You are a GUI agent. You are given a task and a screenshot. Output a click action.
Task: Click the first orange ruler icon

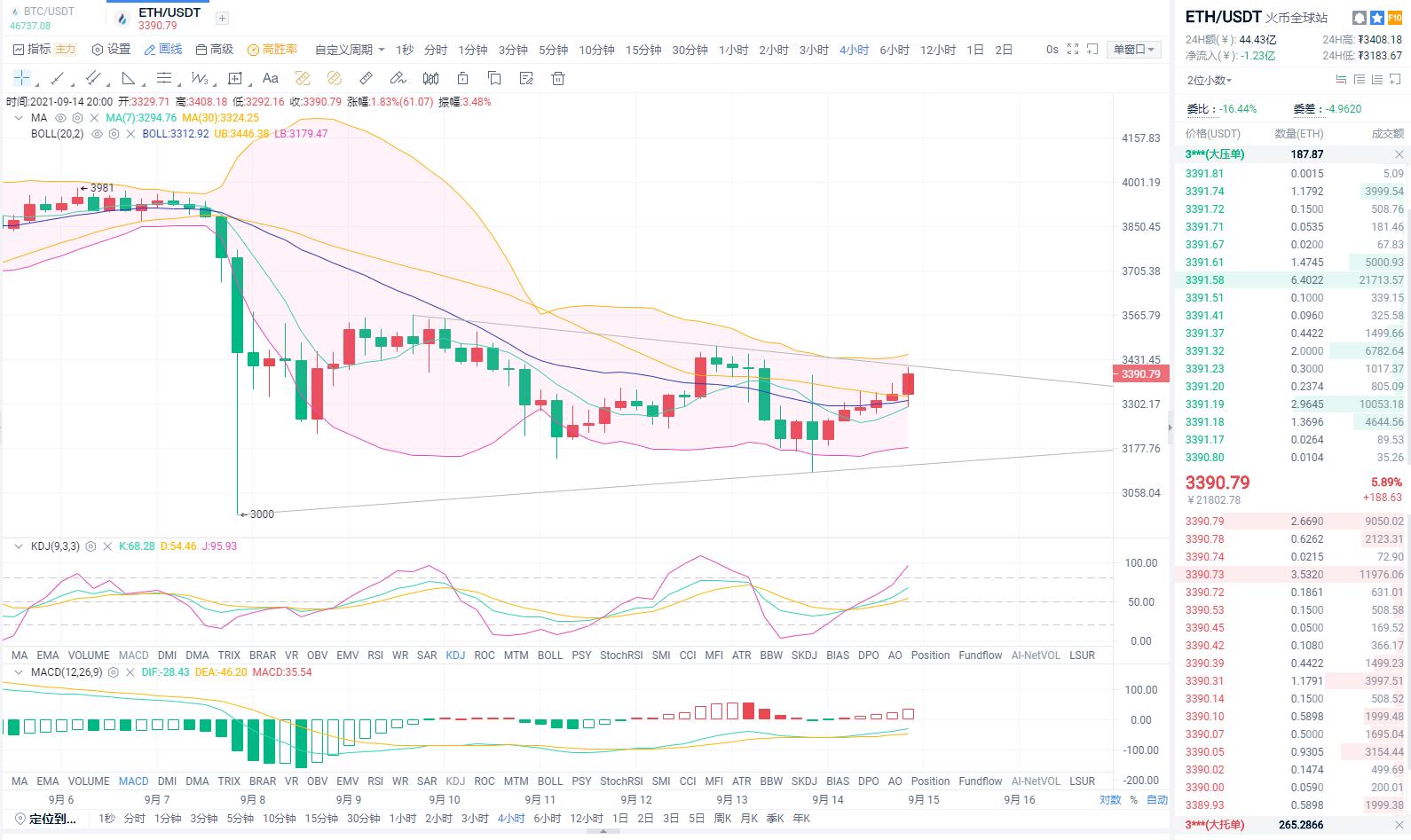click(303, 78)
